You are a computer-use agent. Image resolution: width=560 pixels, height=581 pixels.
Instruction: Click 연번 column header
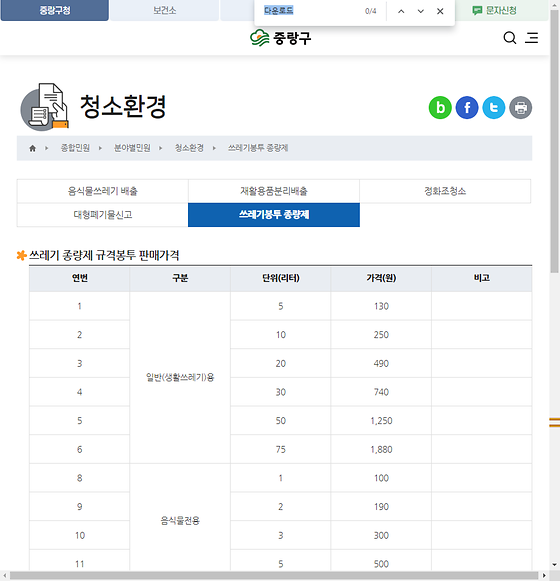80,278
